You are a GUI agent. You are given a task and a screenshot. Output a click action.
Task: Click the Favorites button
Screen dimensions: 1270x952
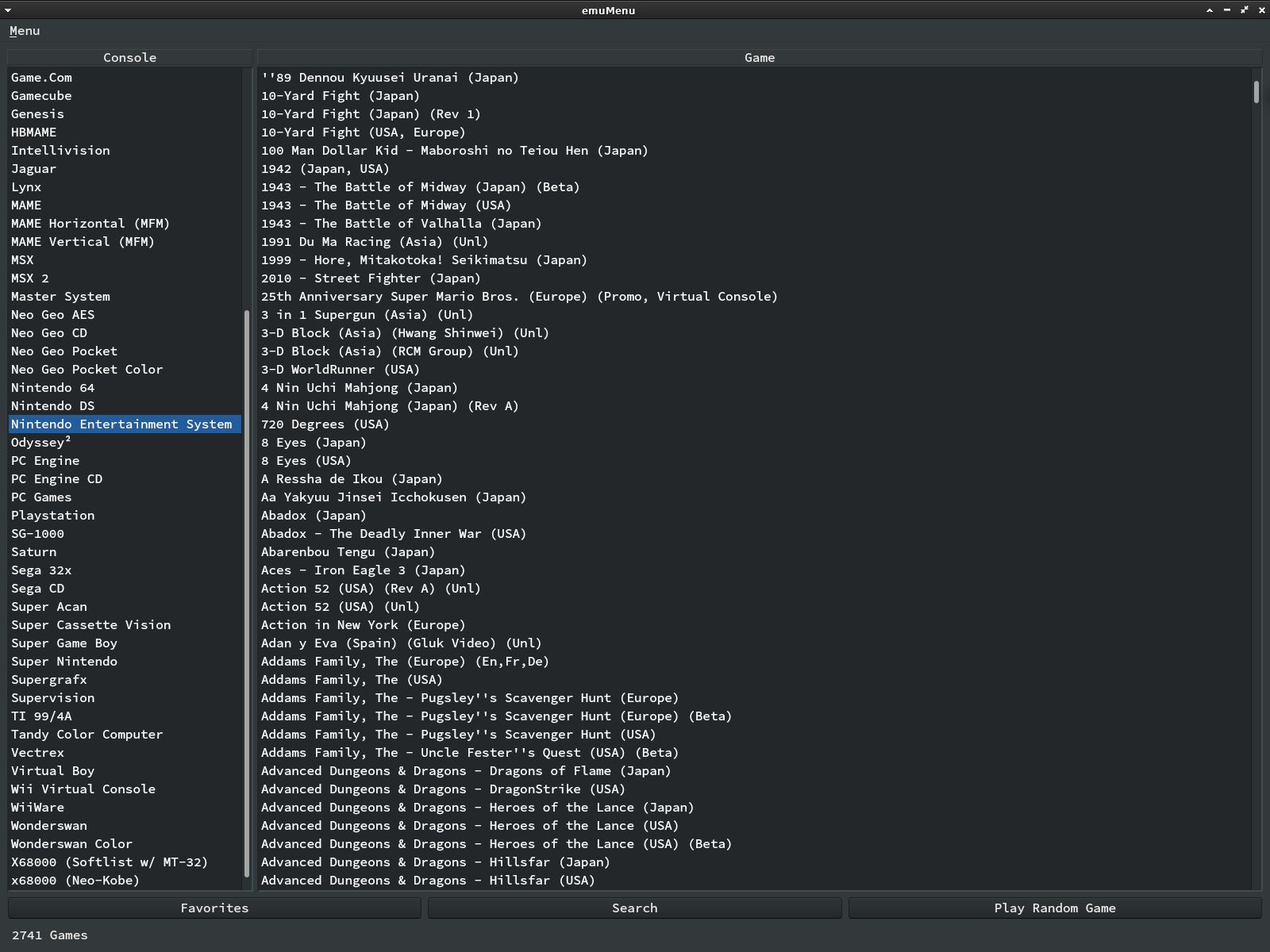(214, 908)
